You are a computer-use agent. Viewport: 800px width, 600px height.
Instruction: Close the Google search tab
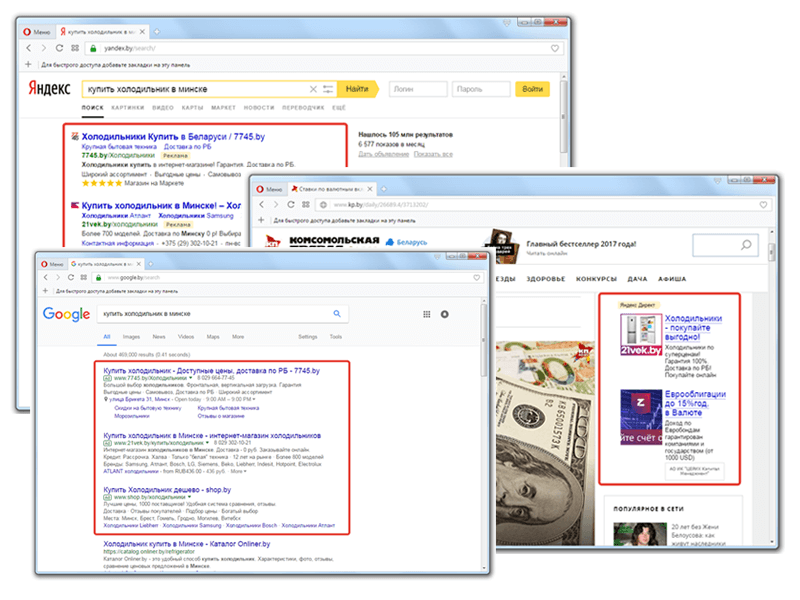point(137,264)
